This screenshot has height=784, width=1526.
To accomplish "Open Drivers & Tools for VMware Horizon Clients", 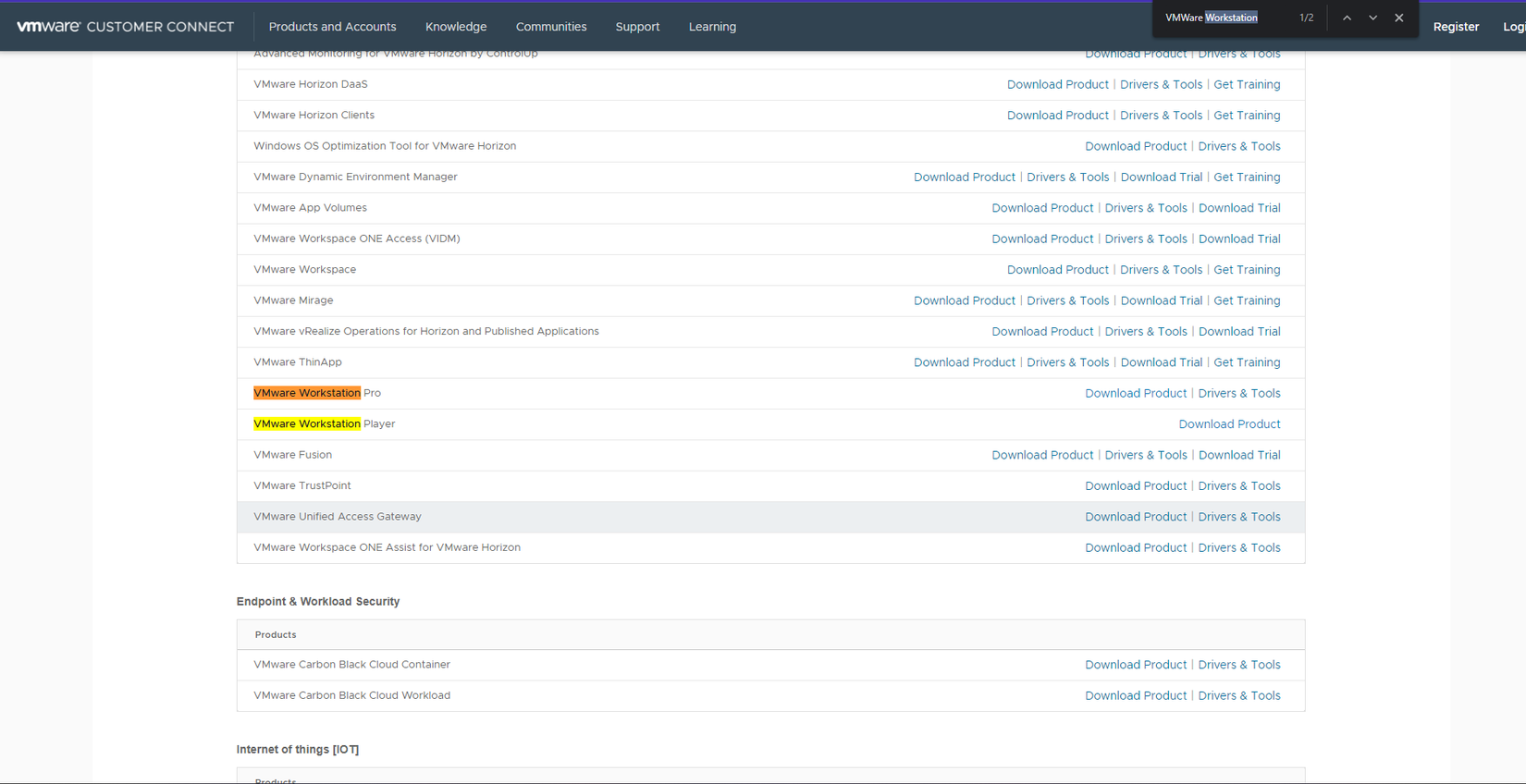I will (1162, 116).
